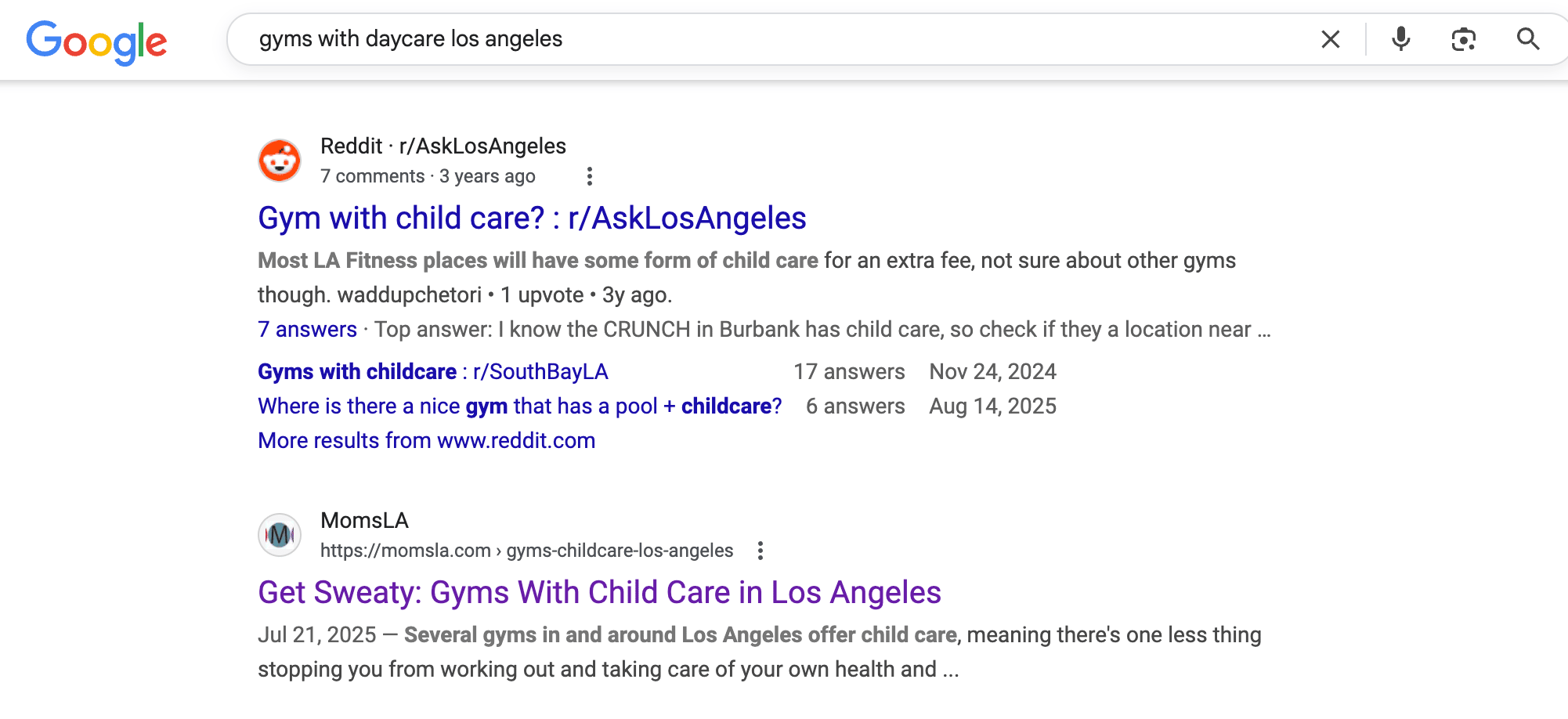Click the "Reddit · r/AskLosAngeles" source name
1568x719 pixels.
click(x=443, y=146)
